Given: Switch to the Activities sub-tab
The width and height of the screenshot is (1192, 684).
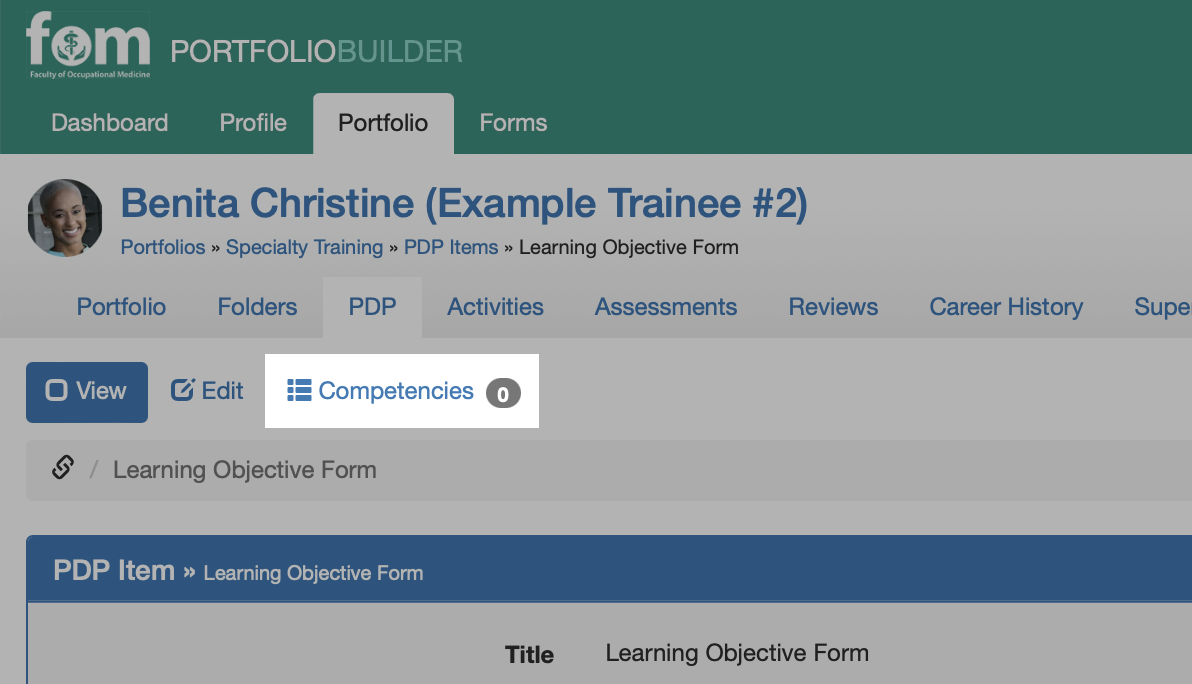Looking at the screenshot, I should pos(495,307).
